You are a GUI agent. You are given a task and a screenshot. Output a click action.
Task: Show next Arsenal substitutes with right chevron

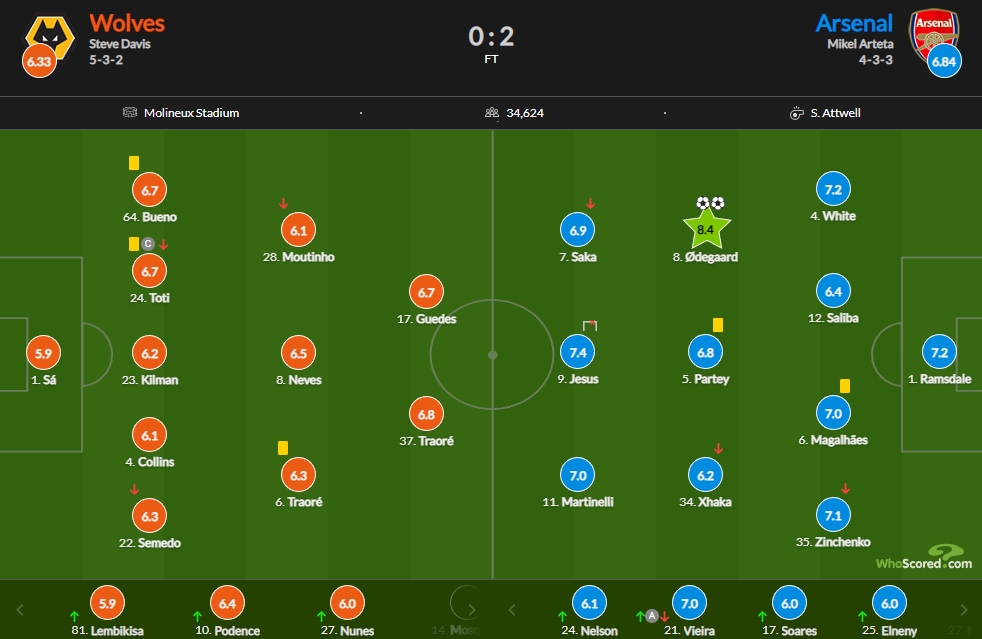click(x=964, y=610)
